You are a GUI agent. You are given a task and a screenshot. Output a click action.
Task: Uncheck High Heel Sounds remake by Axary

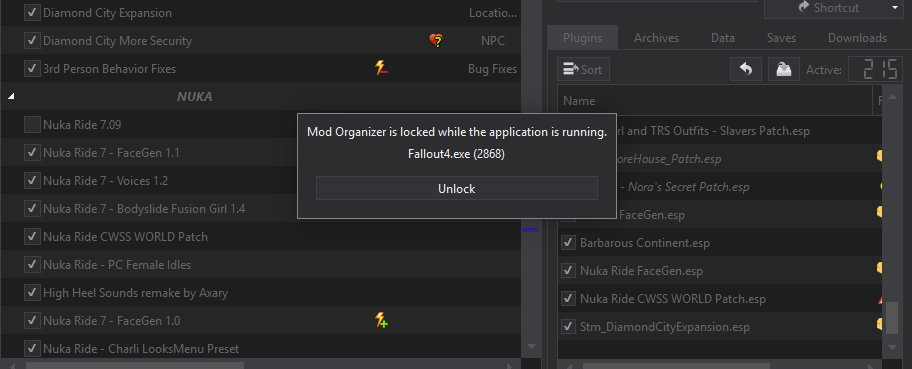pos(32,292)
